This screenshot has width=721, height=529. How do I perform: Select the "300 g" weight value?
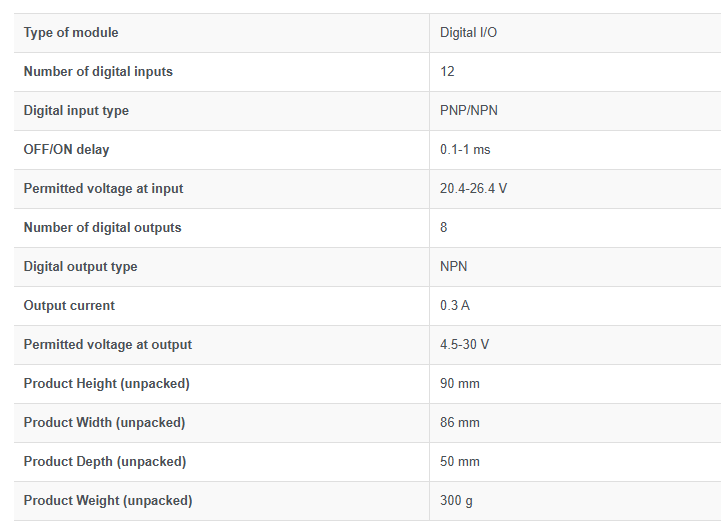456,501
